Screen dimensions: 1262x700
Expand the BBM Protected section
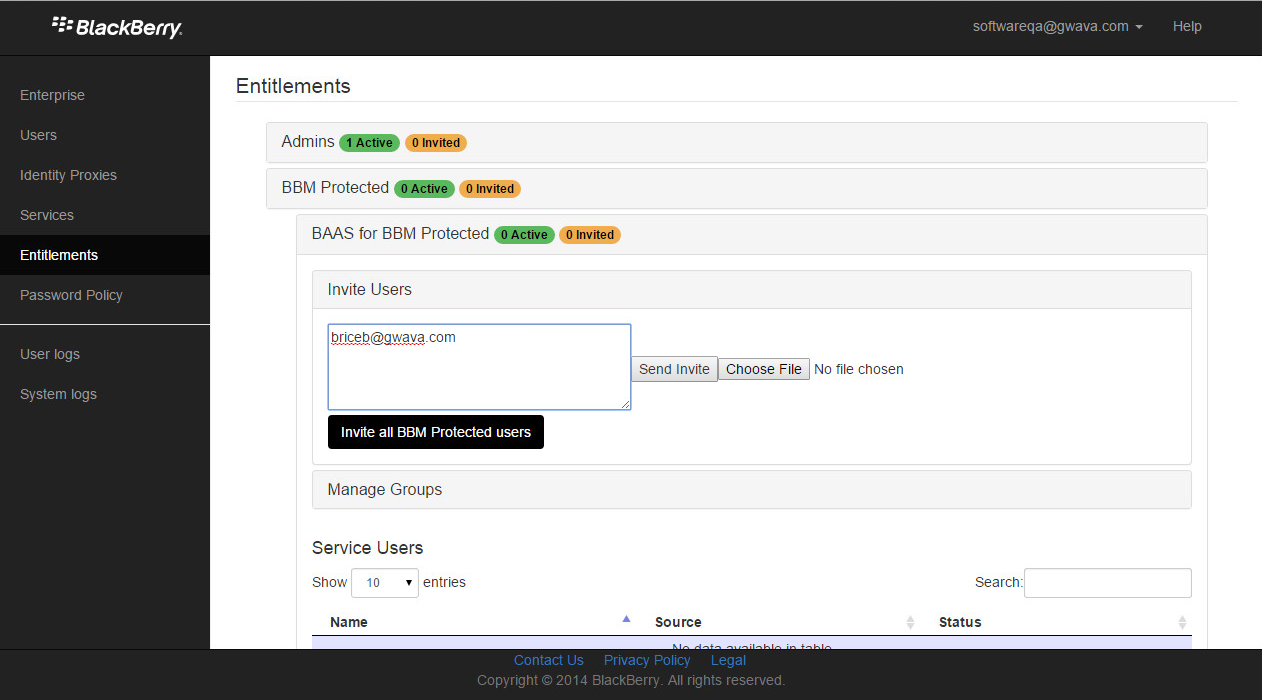(x=335, y=188)
